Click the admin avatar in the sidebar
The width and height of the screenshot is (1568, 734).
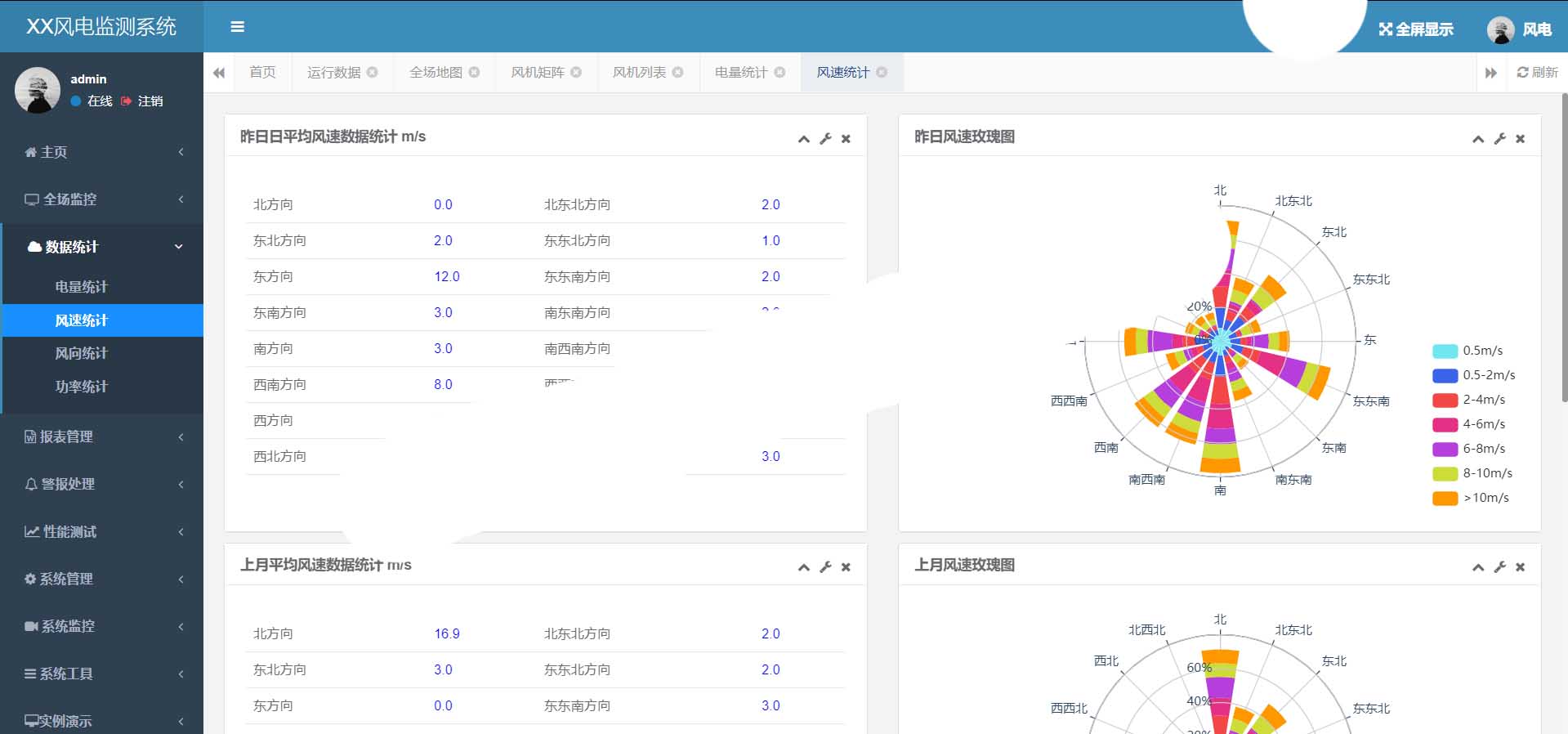[38, 90]
